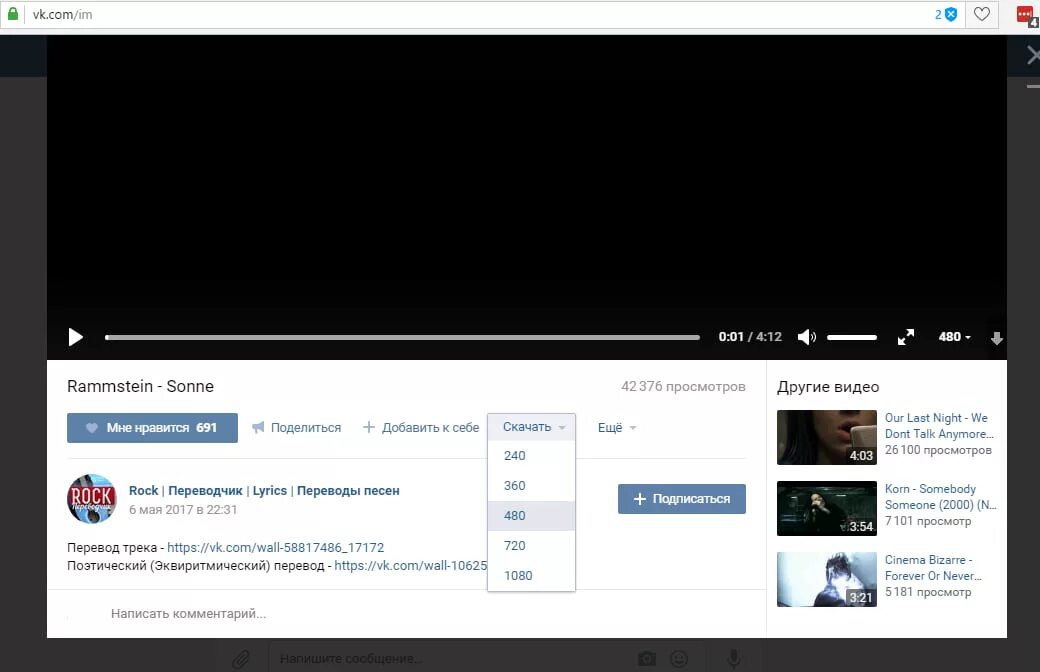The height and width of the screenshot is (672, 1040).
Task: Click the Напишите сообщение message field
Action: coord(451,659)
